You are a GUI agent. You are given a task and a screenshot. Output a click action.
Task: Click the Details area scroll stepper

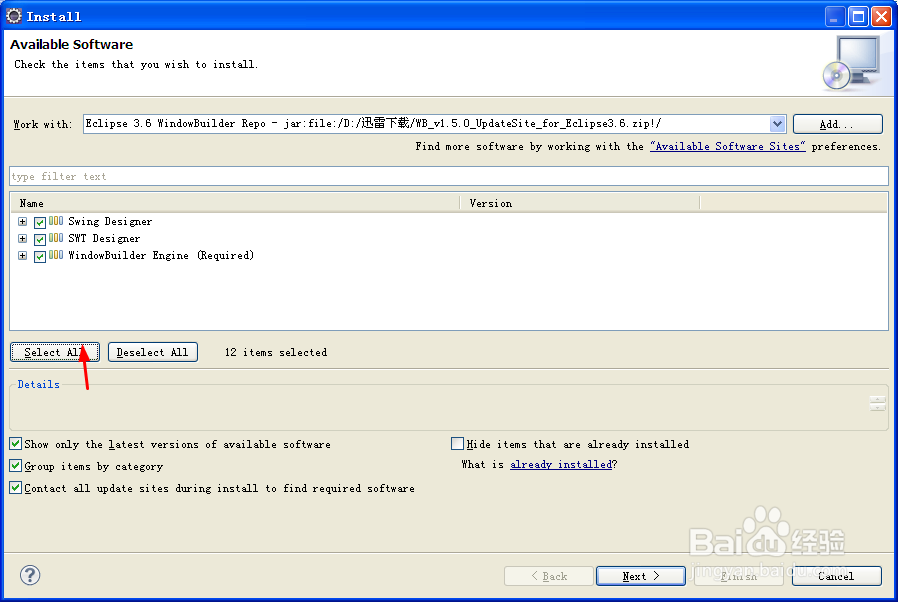[877, 403]
